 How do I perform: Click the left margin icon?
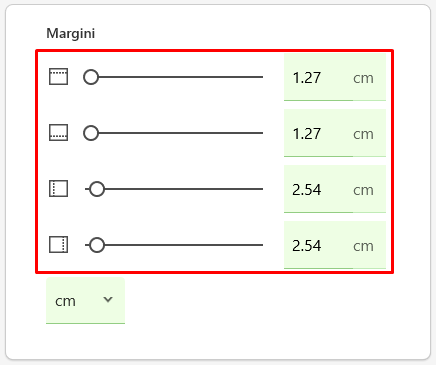pyautogui.click(x=59, y=189)
